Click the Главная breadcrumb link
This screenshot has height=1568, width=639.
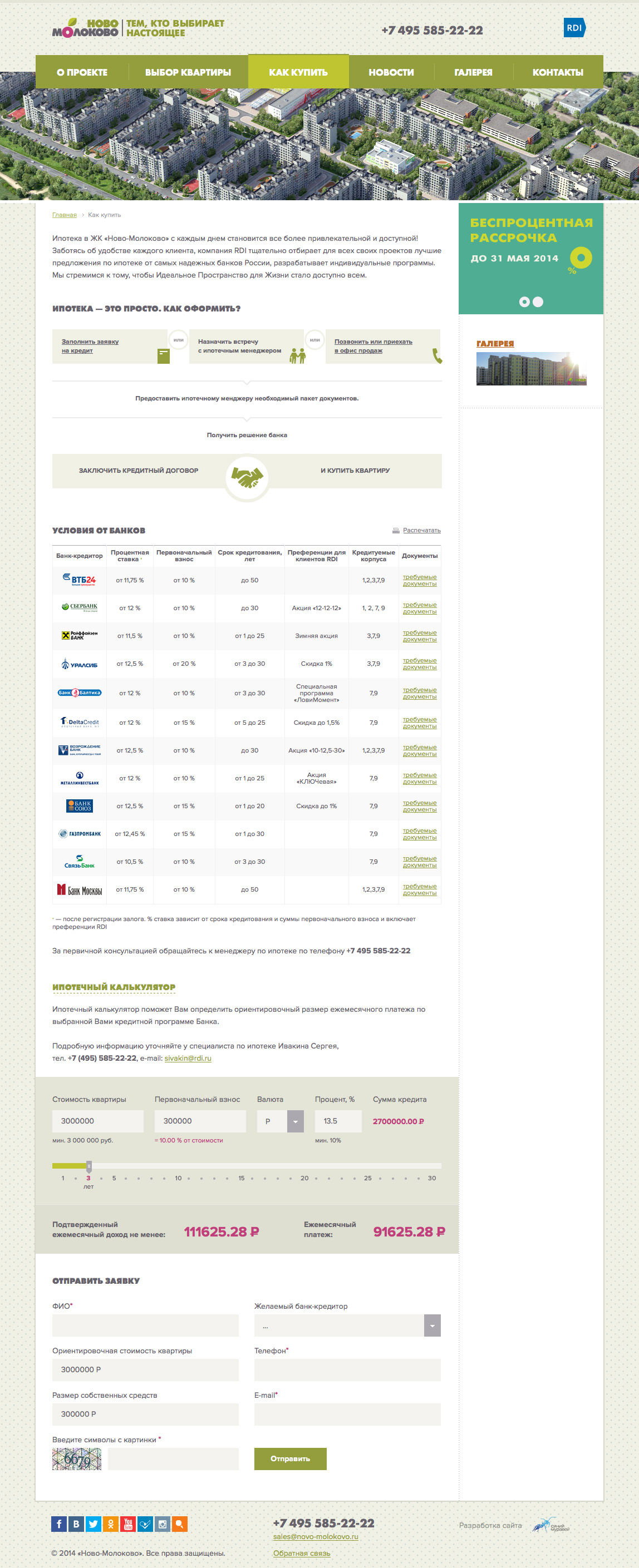[65, 215]
